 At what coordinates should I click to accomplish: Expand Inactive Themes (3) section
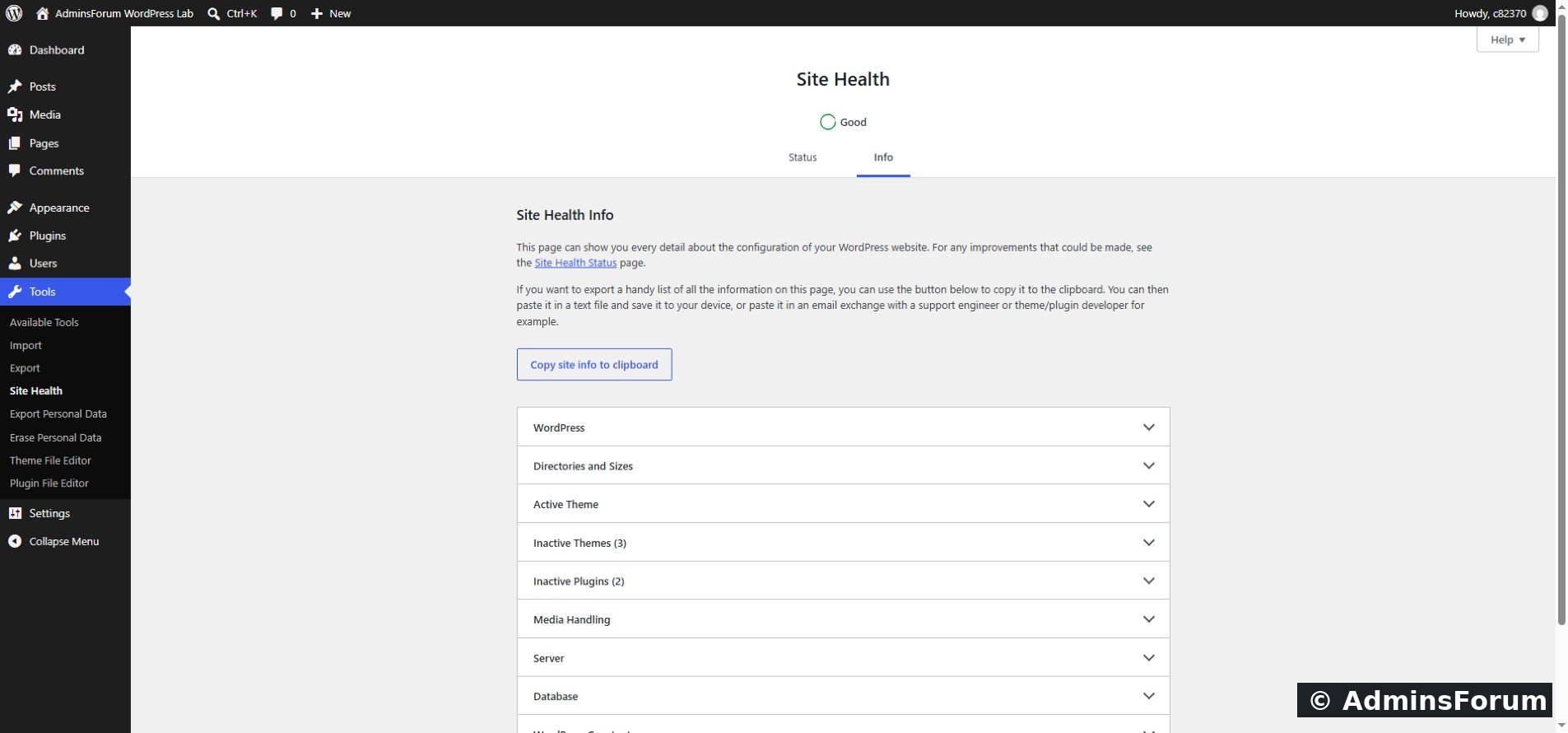click(x=843, y=543)
